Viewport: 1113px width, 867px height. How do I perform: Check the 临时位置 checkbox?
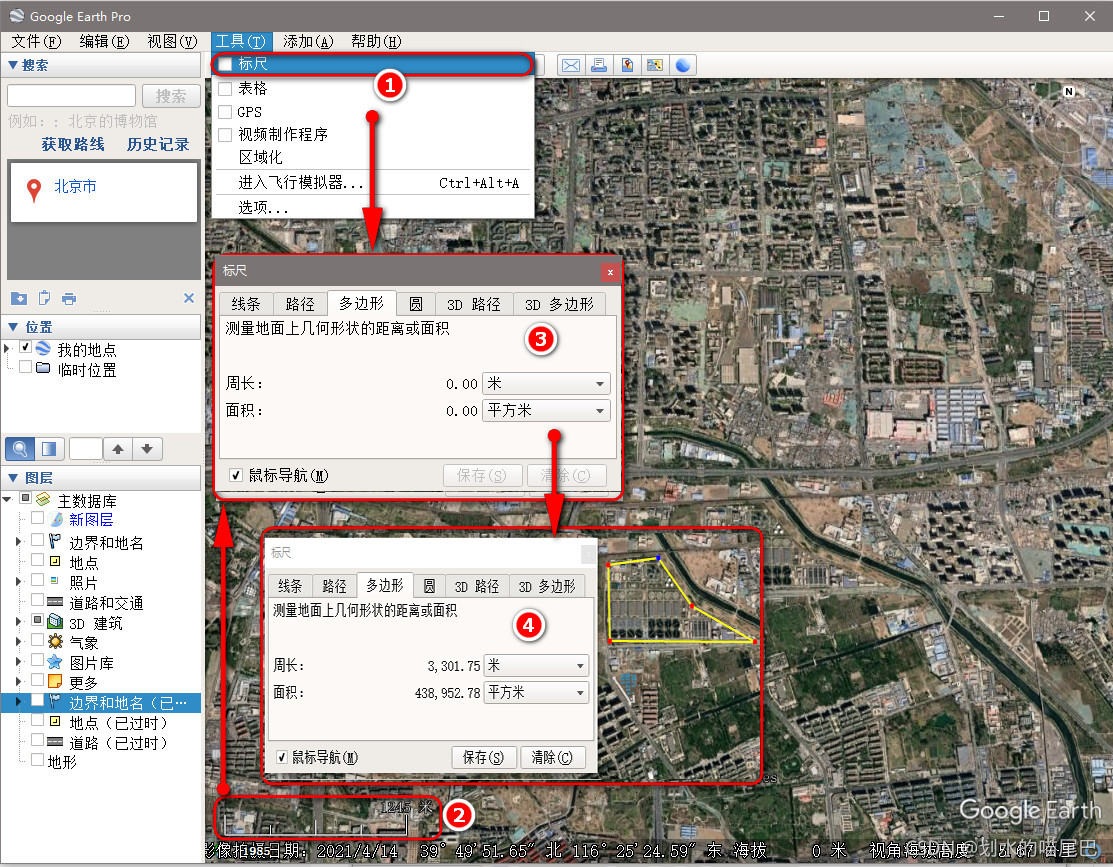pyautogui.click(x=26, y=367)
